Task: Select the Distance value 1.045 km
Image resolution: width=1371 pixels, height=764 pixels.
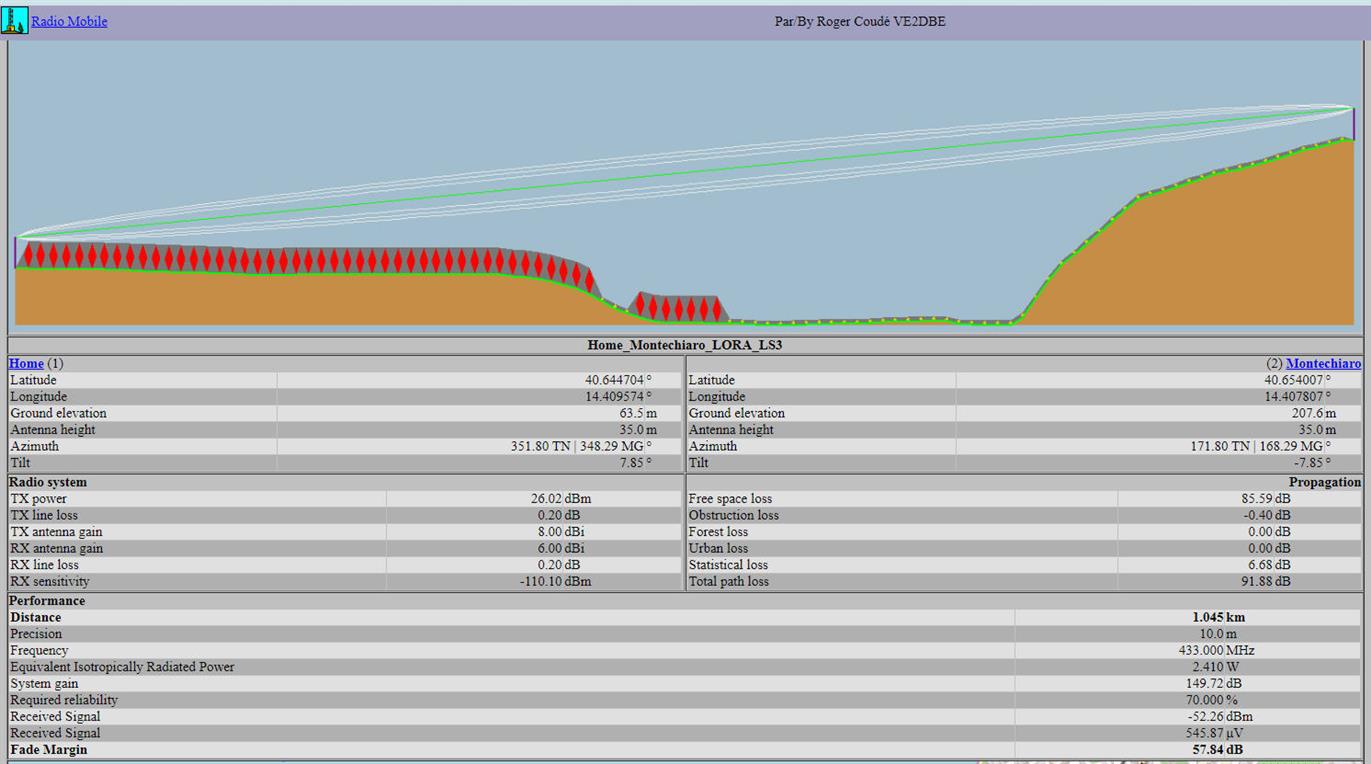Action: [1218, 617]
